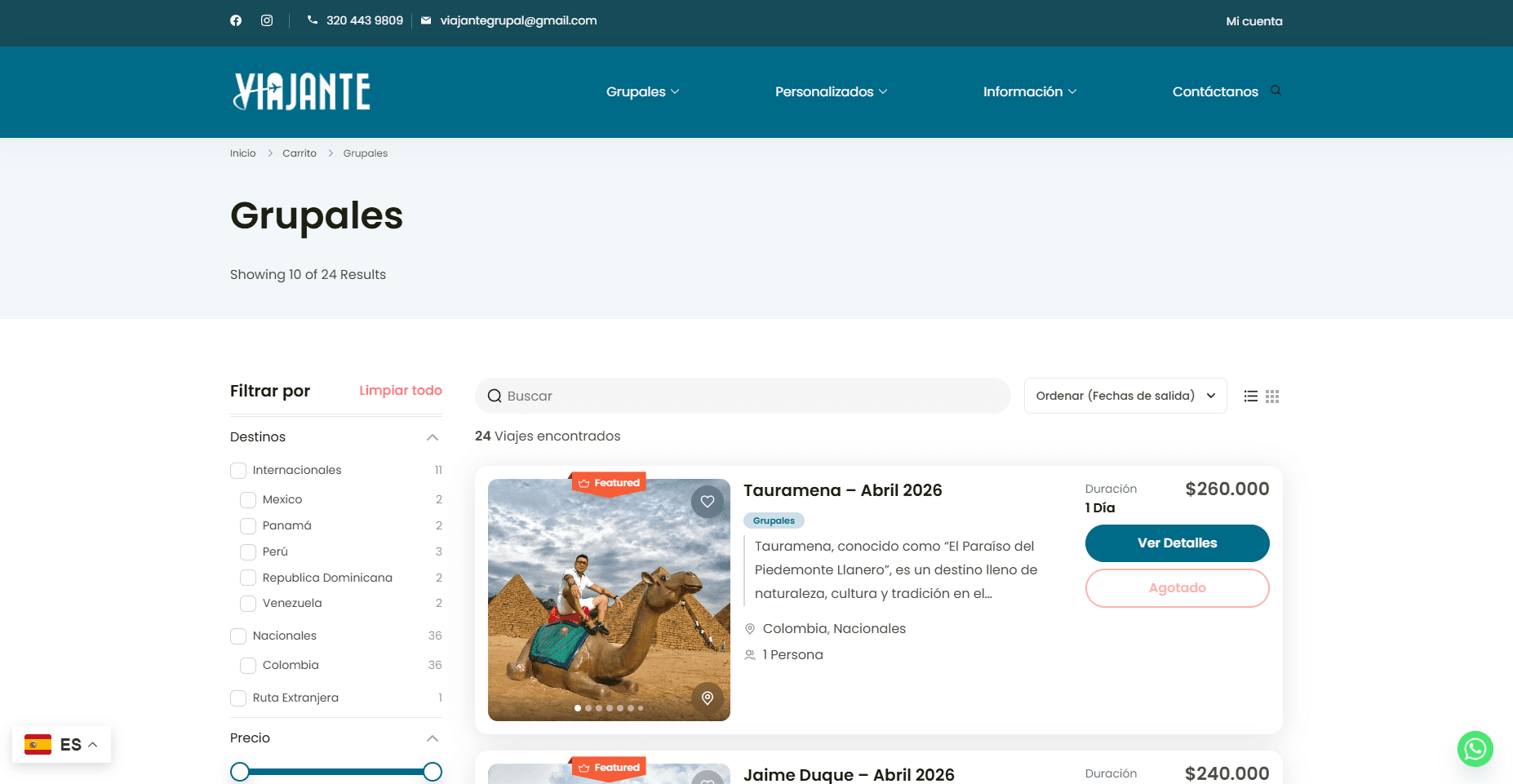Viewport: 1513px width, 784px height.
Task: Check the Nacionales filter
Action: tap(238, 636)
